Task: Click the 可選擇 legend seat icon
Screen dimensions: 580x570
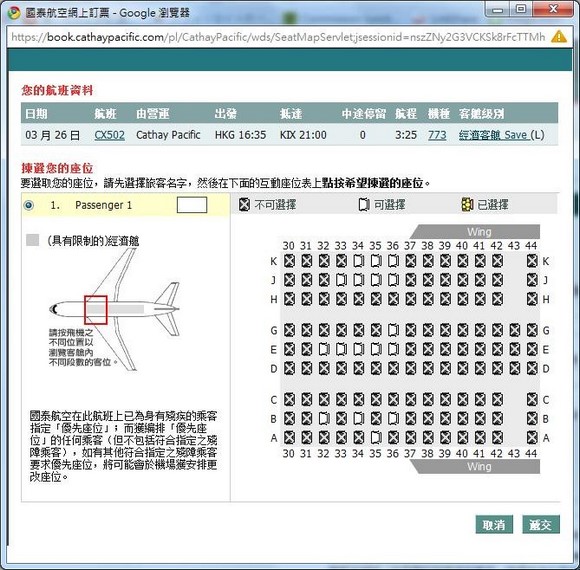Action: (364, 204)
